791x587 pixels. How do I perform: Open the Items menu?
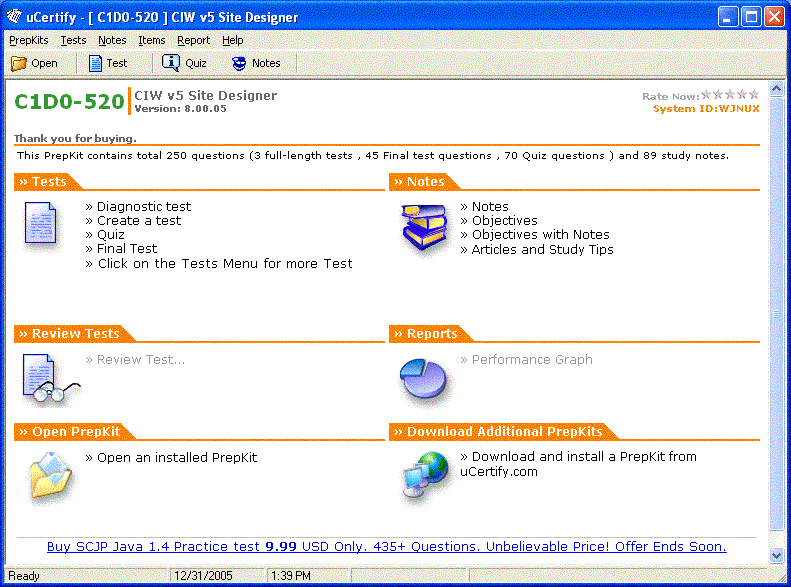(151, 40)
